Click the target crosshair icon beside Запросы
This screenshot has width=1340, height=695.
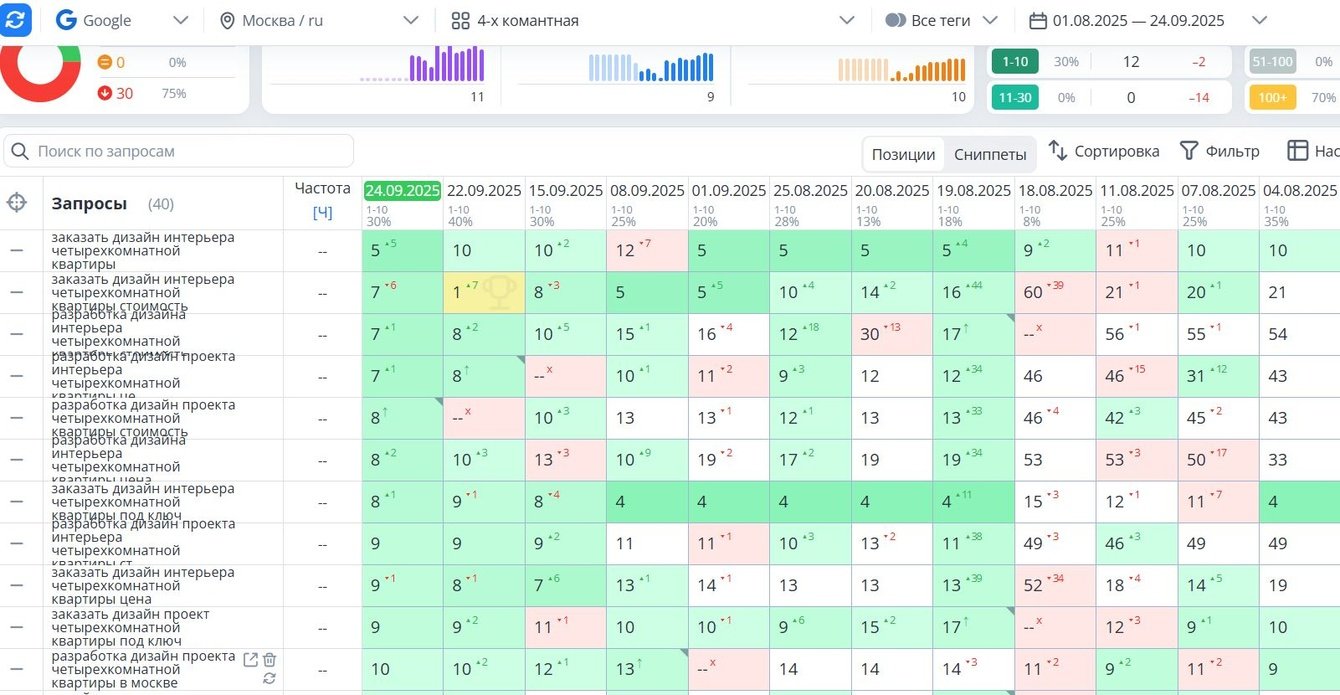pos(17,203)
